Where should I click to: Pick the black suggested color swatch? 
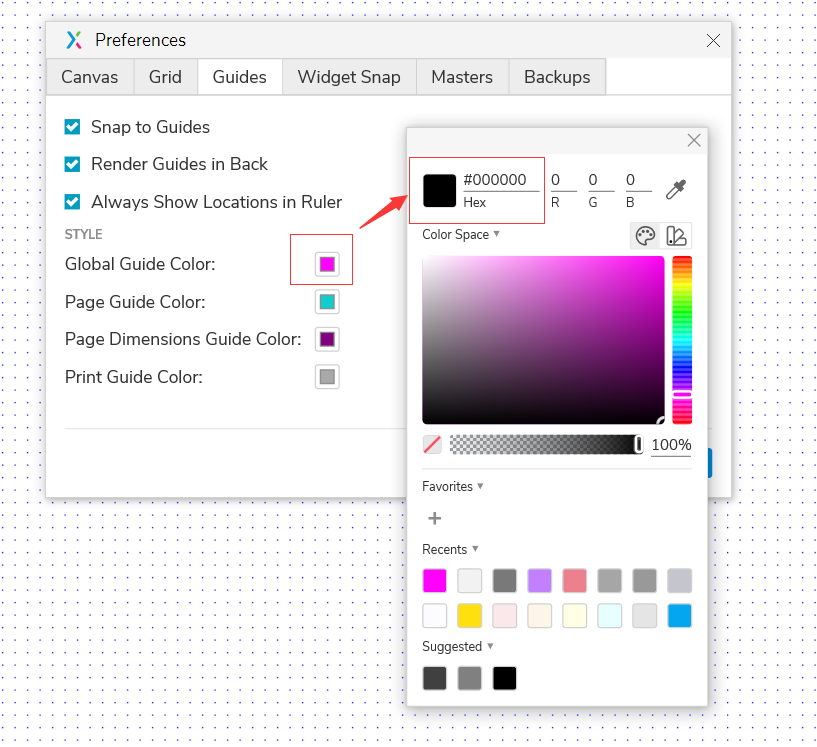tap(505, 678)
